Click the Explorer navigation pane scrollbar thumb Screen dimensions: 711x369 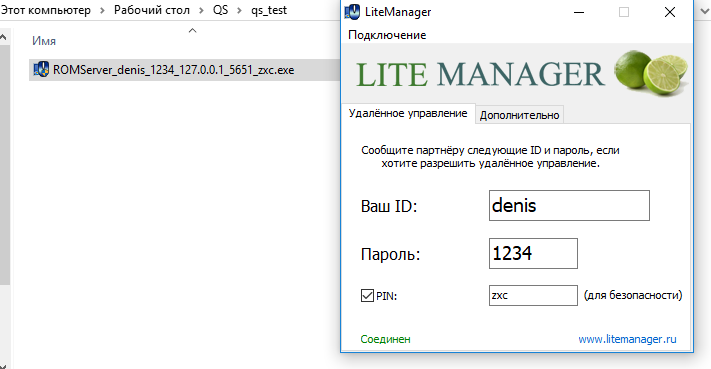pos(5,165)
